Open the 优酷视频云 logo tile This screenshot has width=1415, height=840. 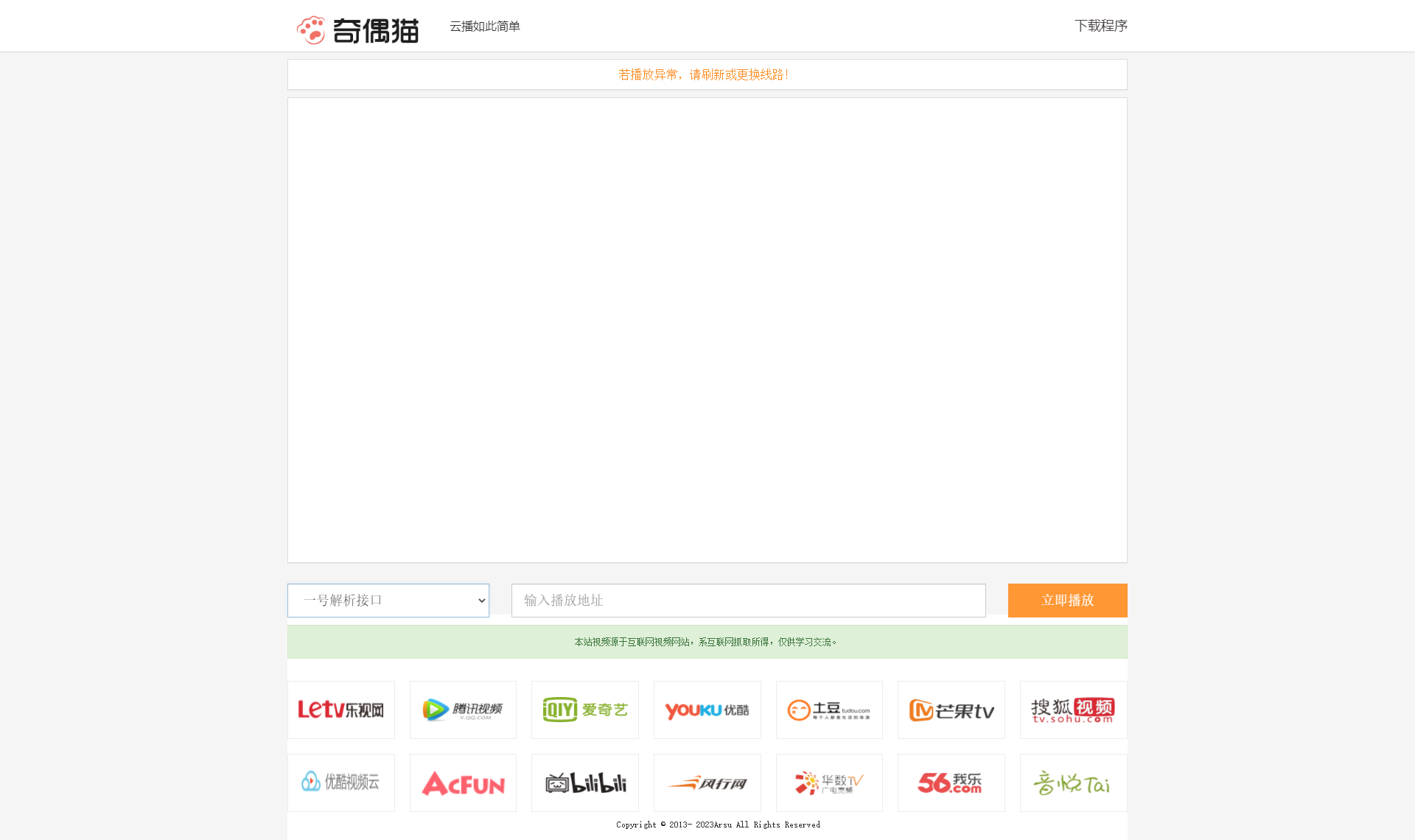(341, 783)
